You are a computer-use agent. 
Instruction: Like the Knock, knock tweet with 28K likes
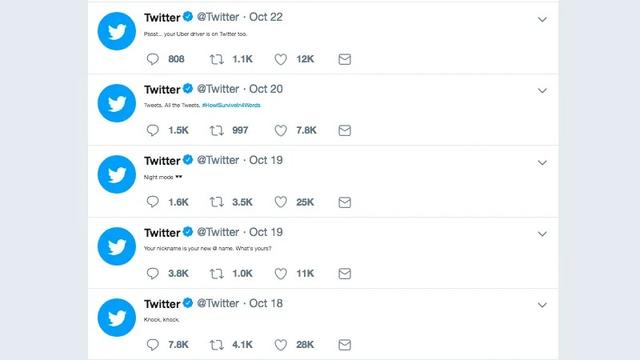pos(280,345)
